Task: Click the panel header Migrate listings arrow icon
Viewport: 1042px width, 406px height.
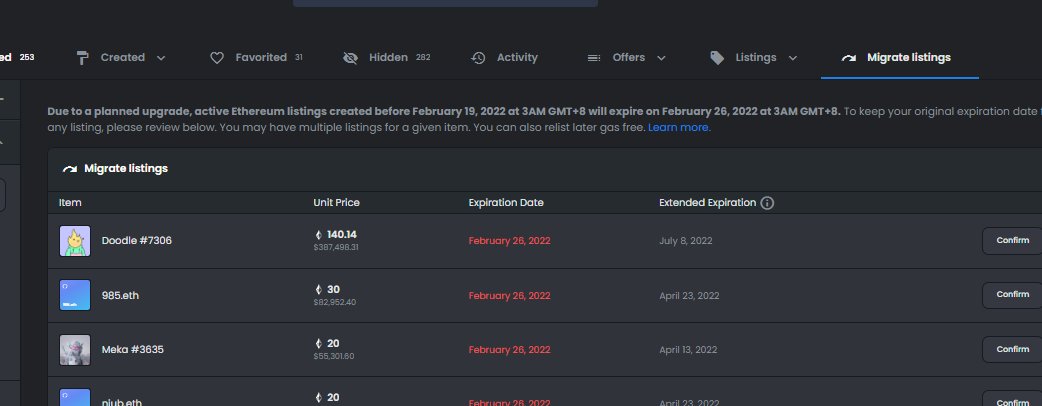Action: click(70, 169)
